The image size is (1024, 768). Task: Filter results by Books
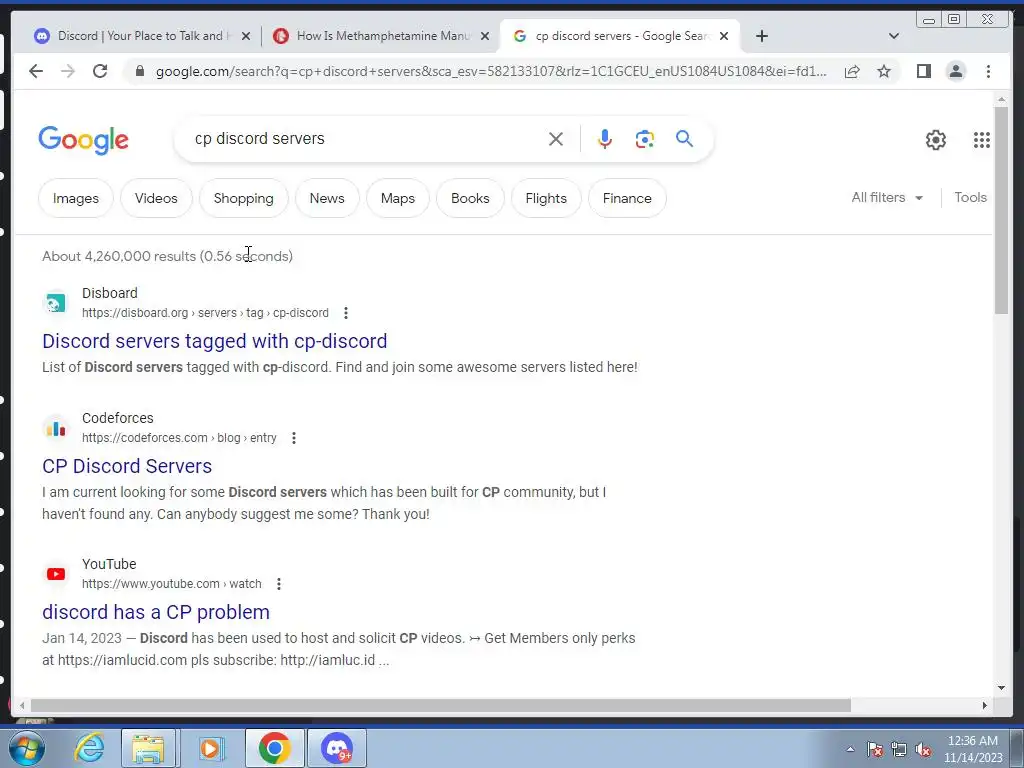[470, 198]
